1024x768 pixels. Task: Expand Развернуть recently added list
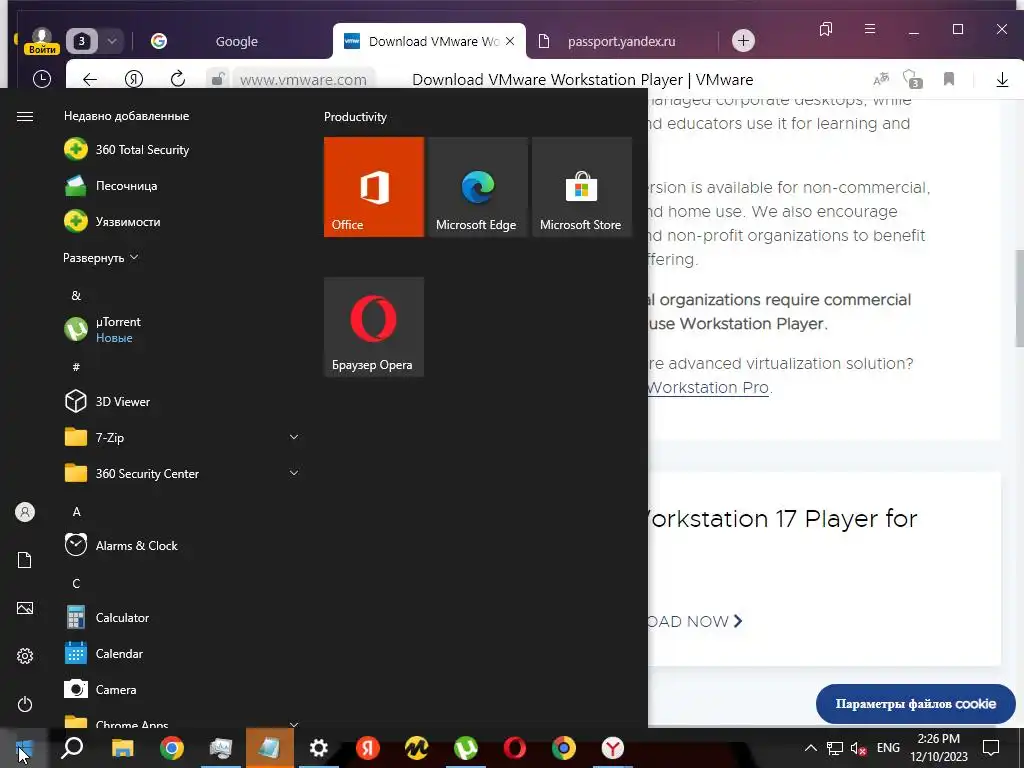click(101, 257)
